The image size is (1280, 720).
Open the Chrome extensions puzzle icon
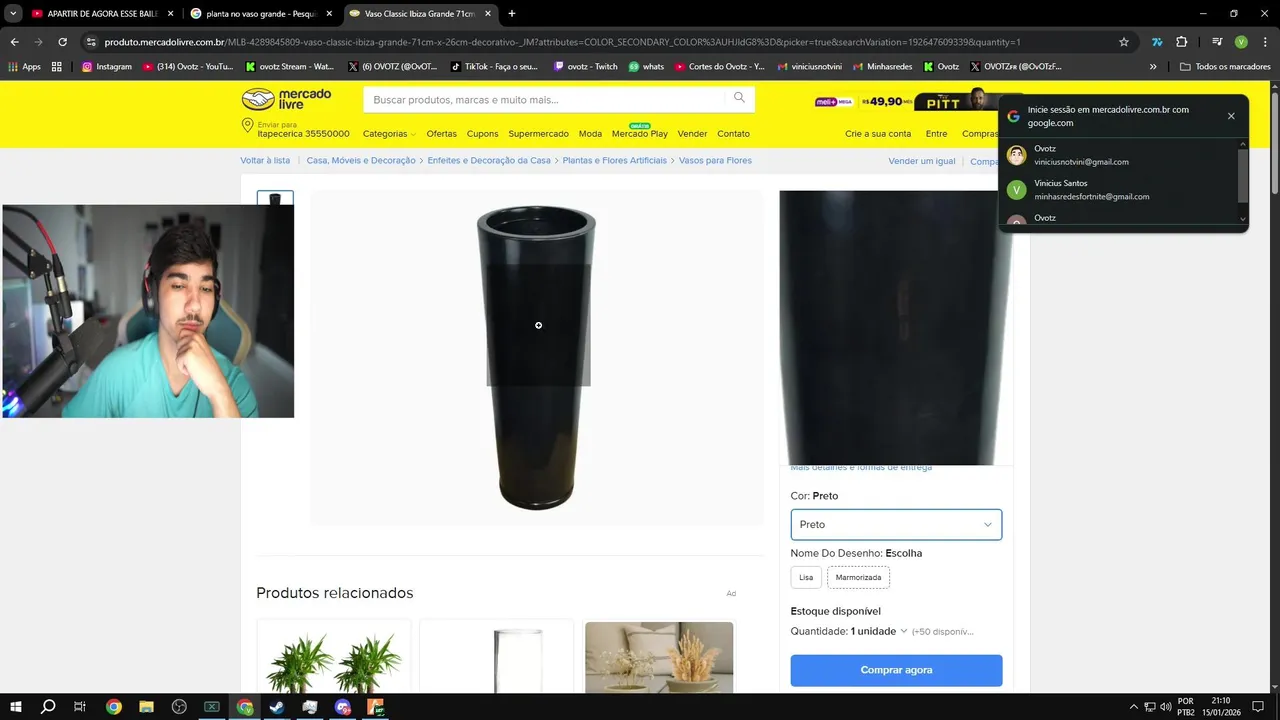(1181, 42)
